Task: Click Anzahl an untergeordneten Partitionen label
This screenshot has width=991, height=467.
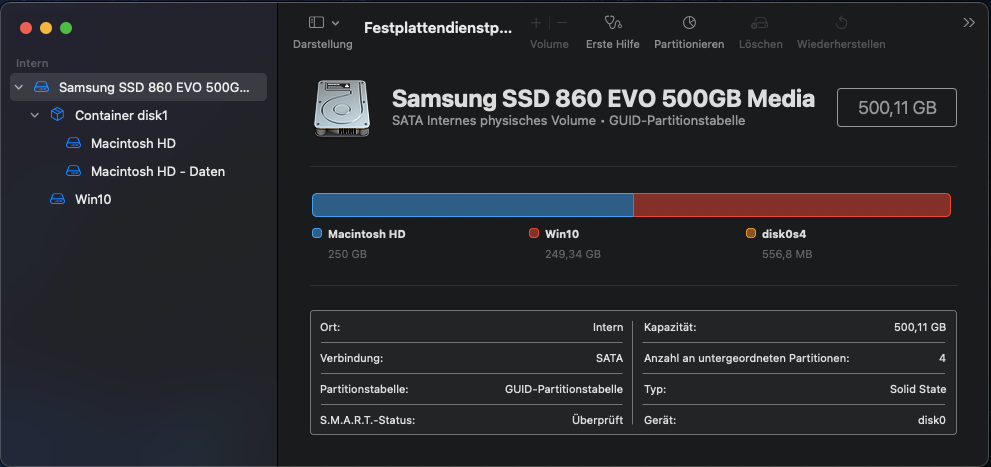Action: coord(746,358)
